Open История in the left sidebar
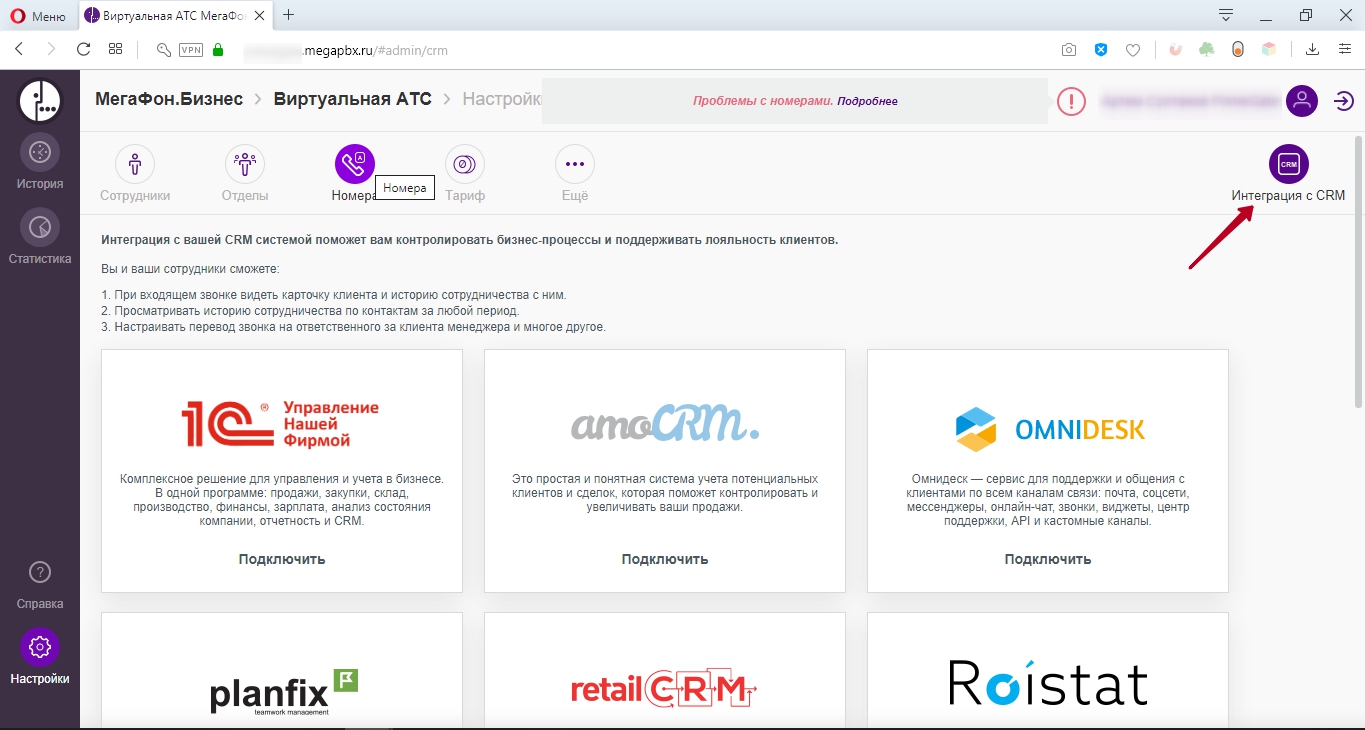Screen dimensions: 1365x730 point(40,153)
